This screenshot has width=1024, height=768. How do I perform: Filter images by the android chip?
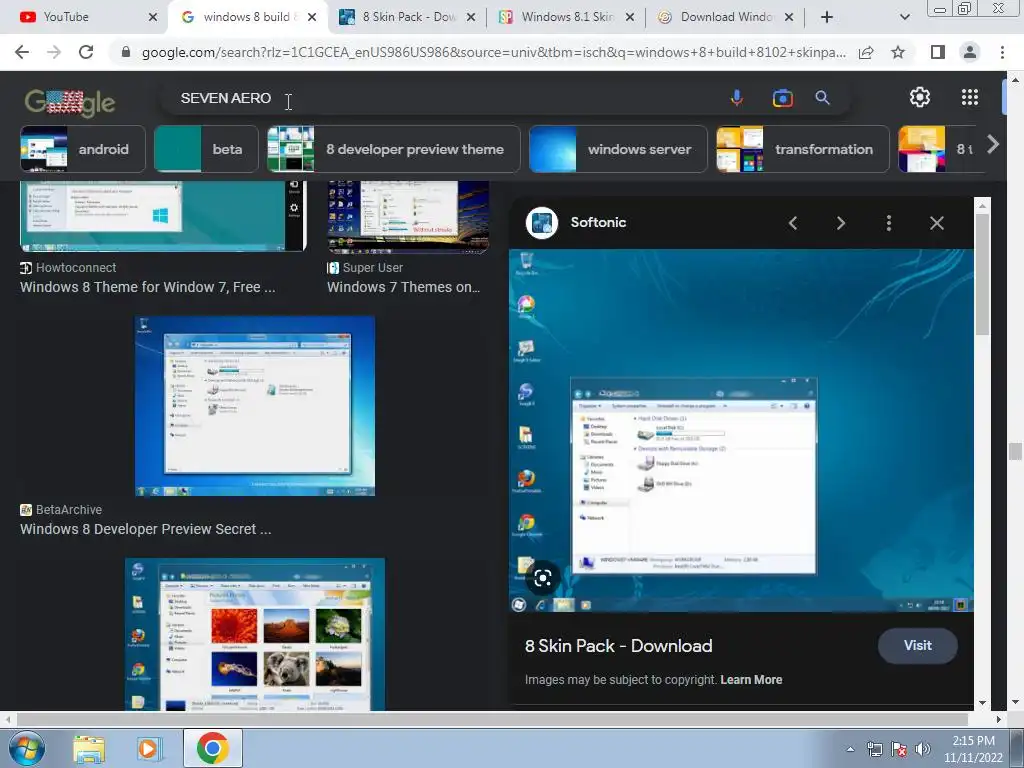(83, 149)
